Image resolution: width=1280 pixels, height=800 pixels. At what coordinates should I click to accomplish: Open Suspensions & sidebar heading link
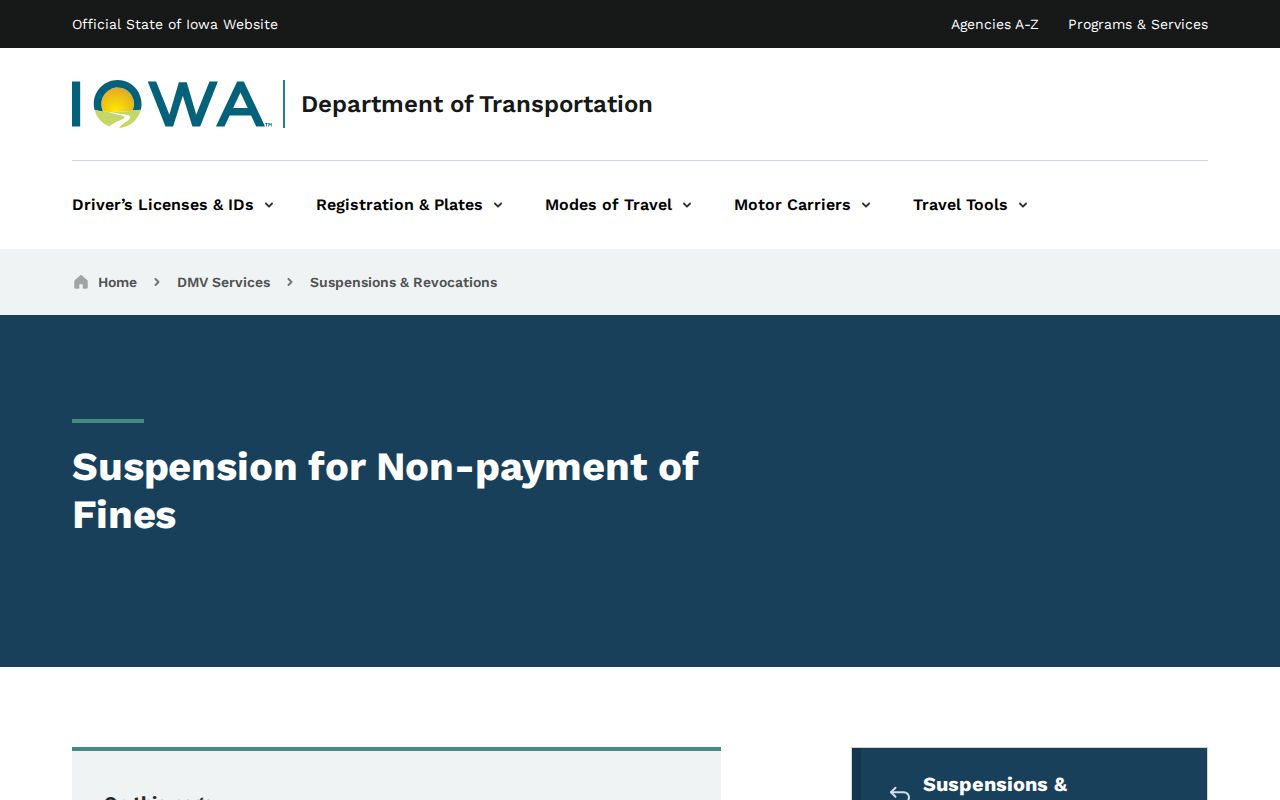(995, 786)
